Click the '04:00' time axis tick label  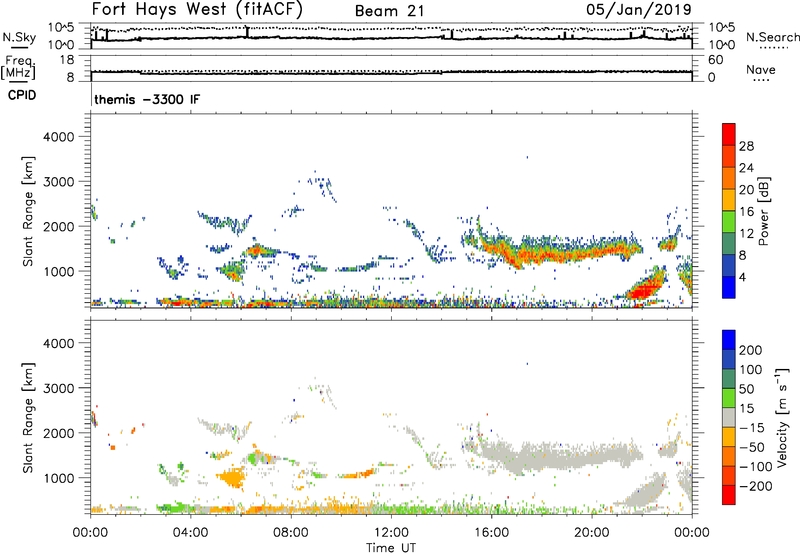tap(190, 533)
